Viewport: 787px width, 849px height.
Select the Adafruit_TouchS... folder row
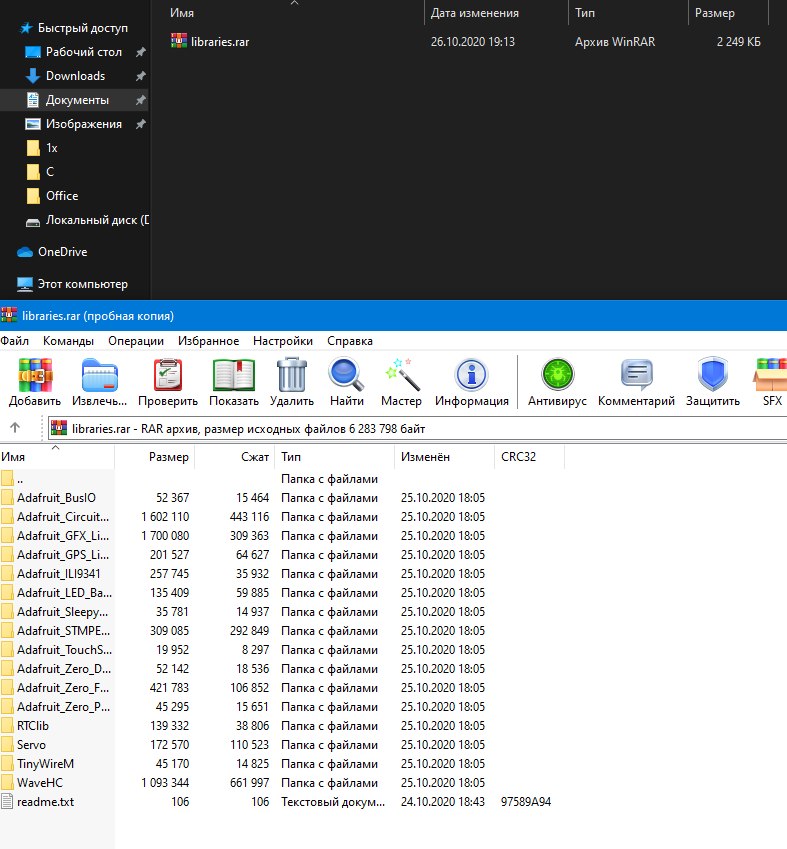click(x=282, y=650)
